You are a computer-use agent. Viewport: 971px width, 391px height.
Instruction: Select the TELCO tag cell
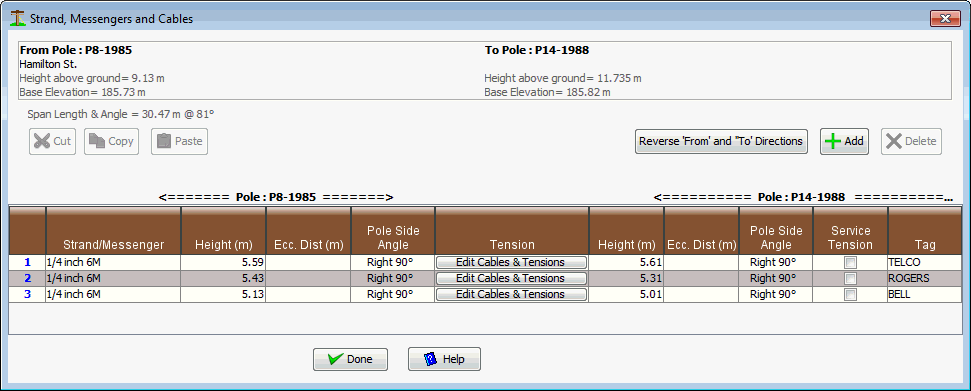[x=925, y=263]
